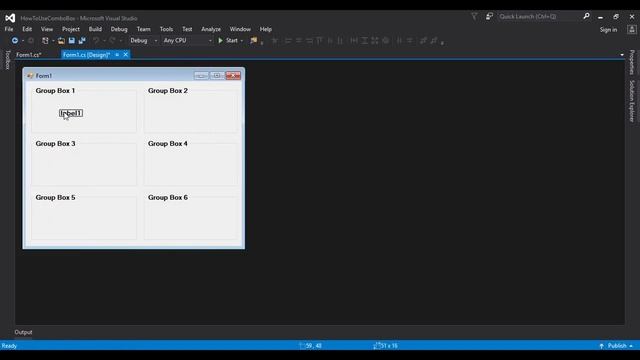Click the Find in Files icon after Start
Viewport: 640px width, 360px height.
tap(253, 40)
